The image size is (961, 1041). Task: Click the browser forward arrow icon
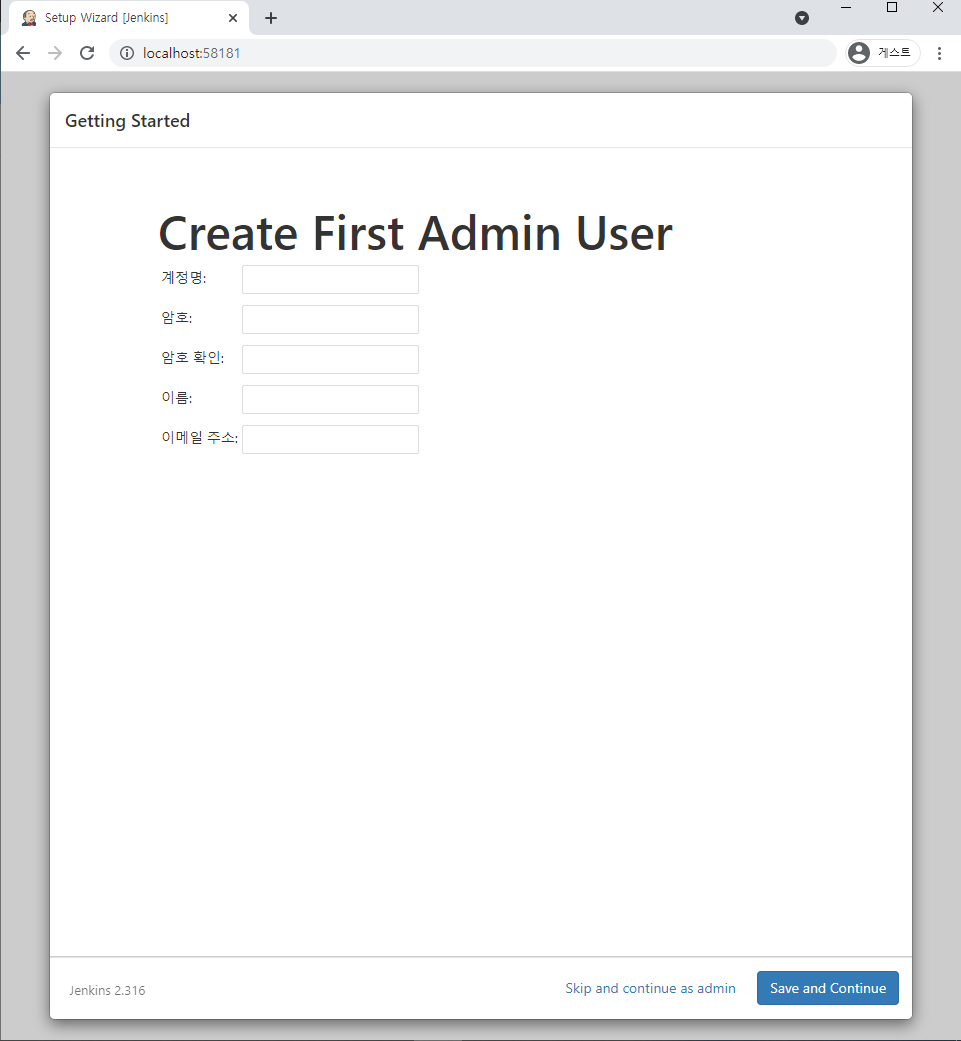(x=55, y=53)
